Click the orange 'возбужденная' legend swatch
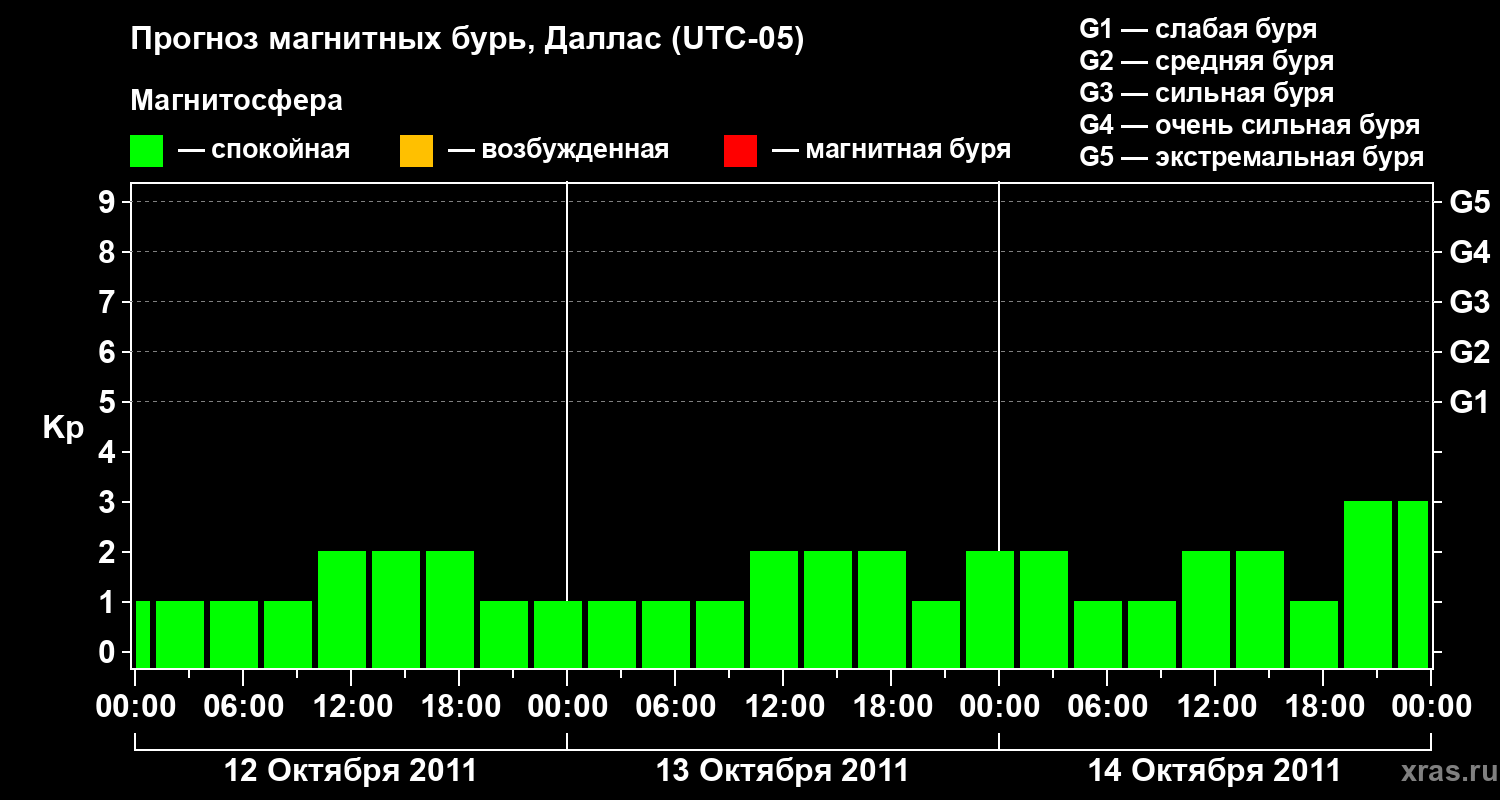This screenshot has width=1500, height=800. 416,151
